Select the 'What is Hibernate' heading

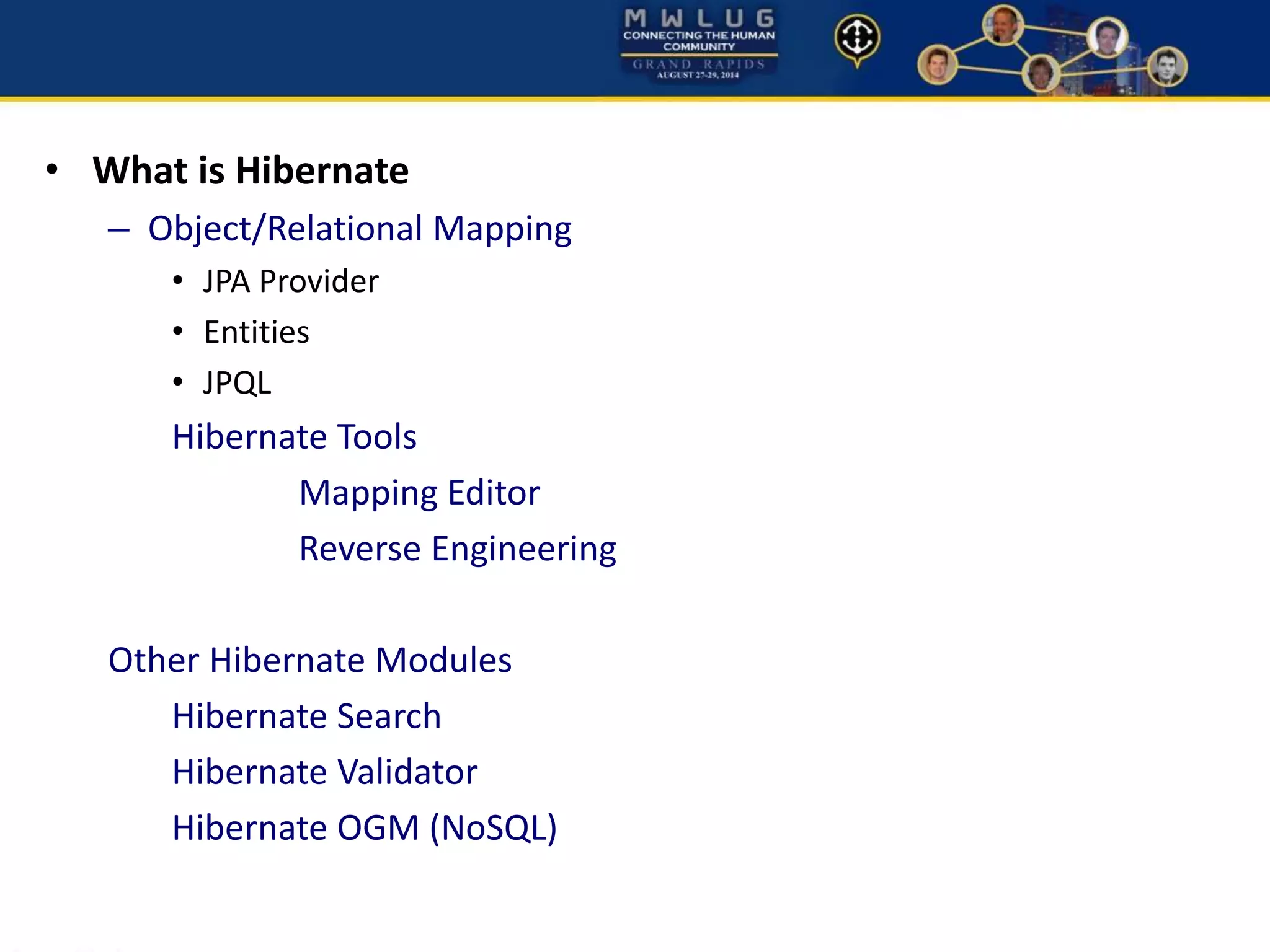click(x=251, y=170)
